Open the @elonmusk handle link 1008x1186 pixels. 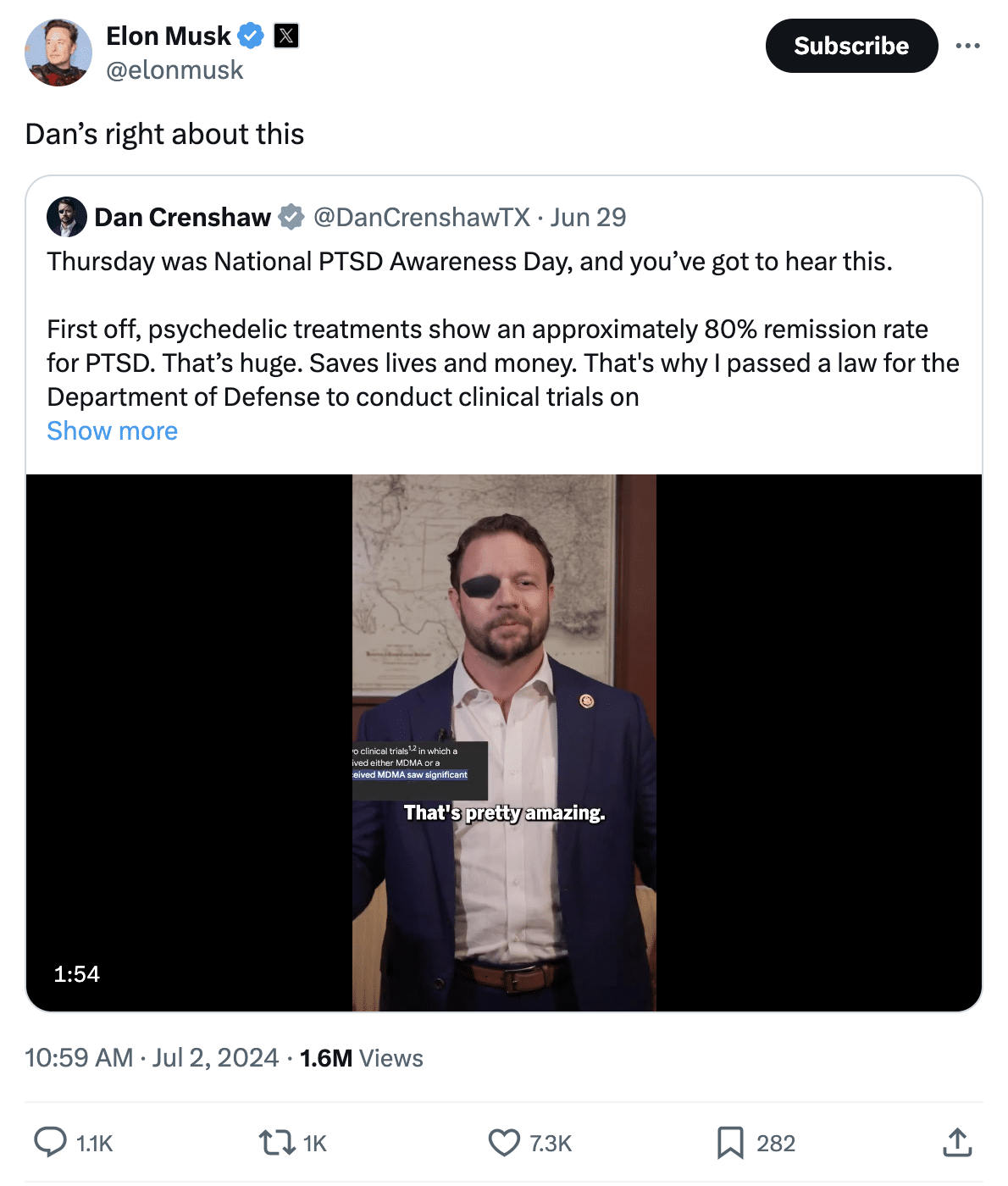[174, 70]
